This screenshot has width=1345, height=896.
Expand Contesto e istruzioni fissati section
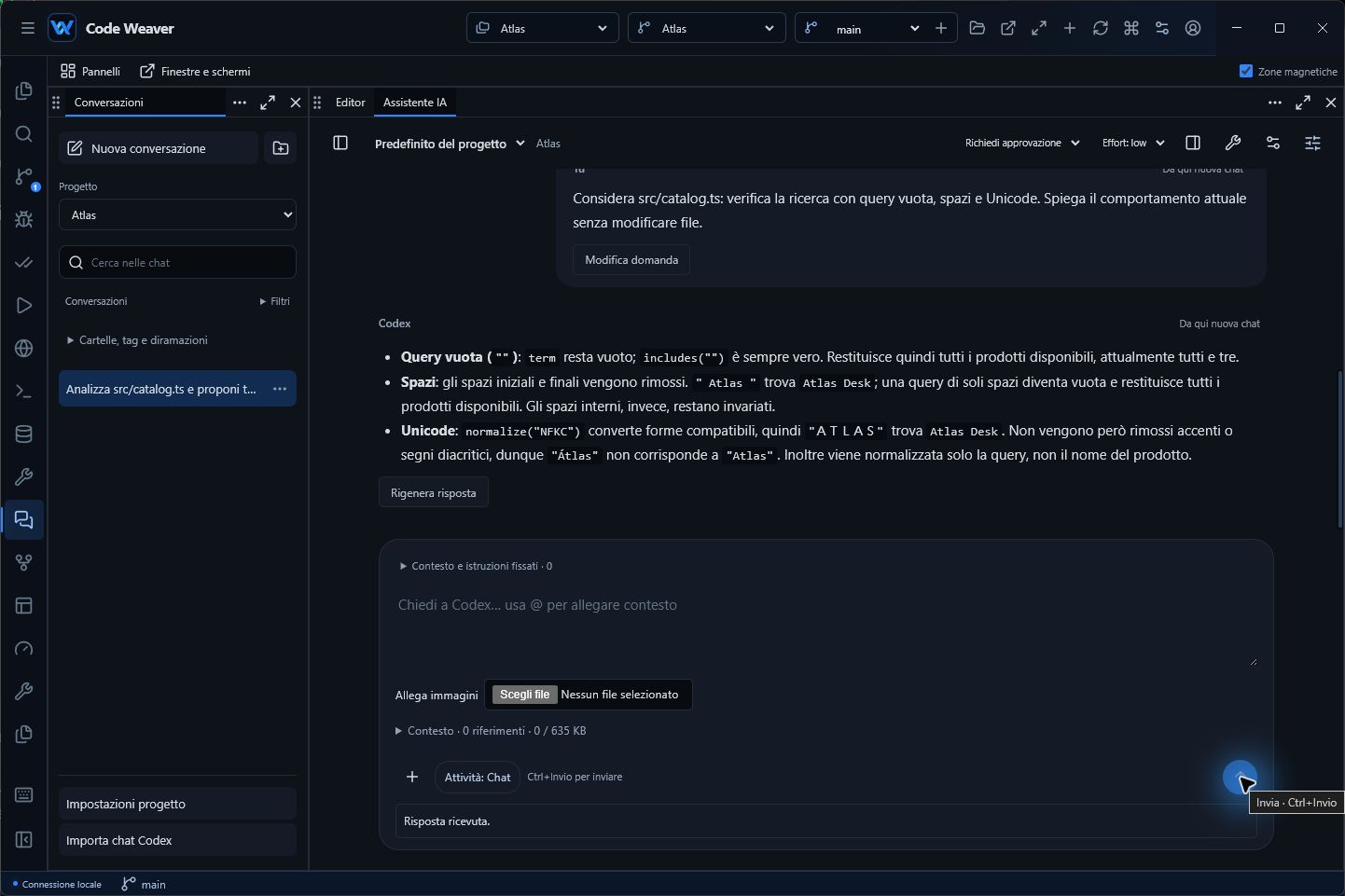tap(476, 566)
